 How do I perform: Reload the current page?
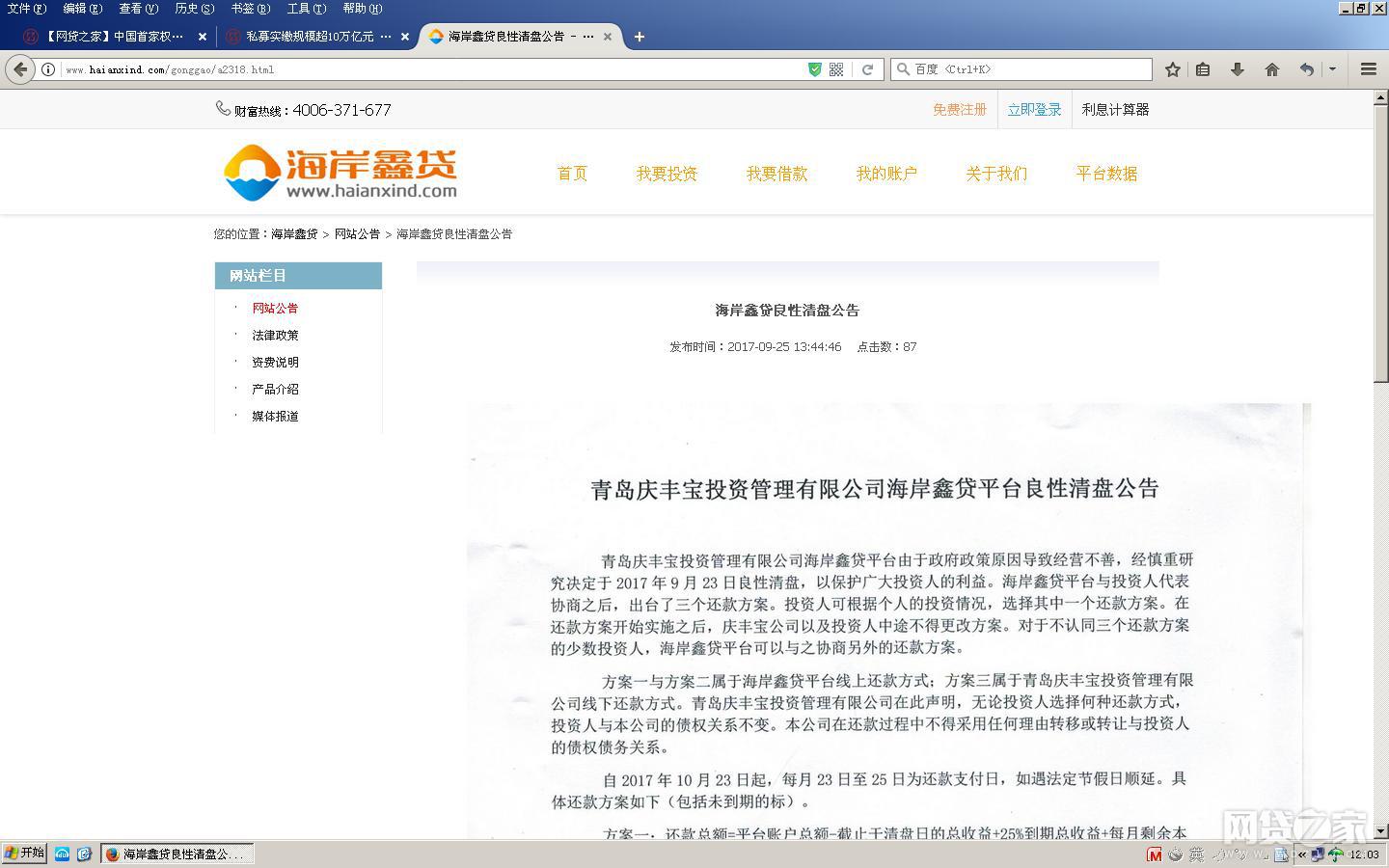coord(867,69)
